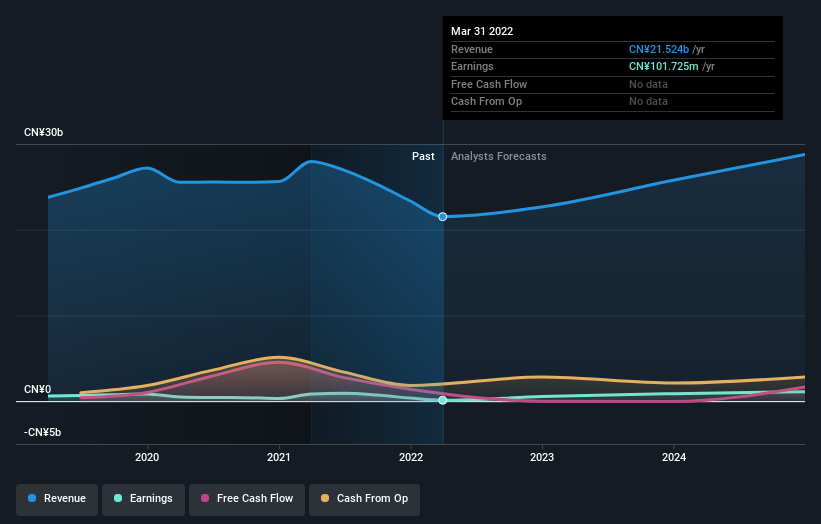
Task: Click the 2023 x-axis label
Action: coord(542,458)
